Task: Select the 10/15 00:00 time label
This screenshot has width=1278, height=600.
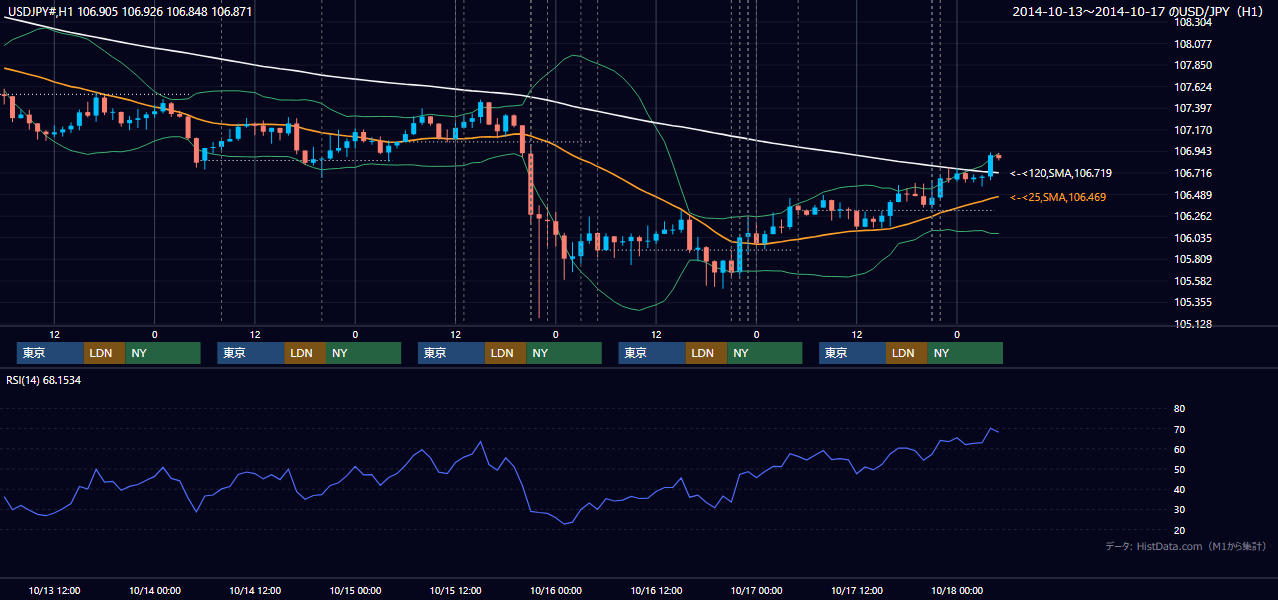Action: point(355,590)
